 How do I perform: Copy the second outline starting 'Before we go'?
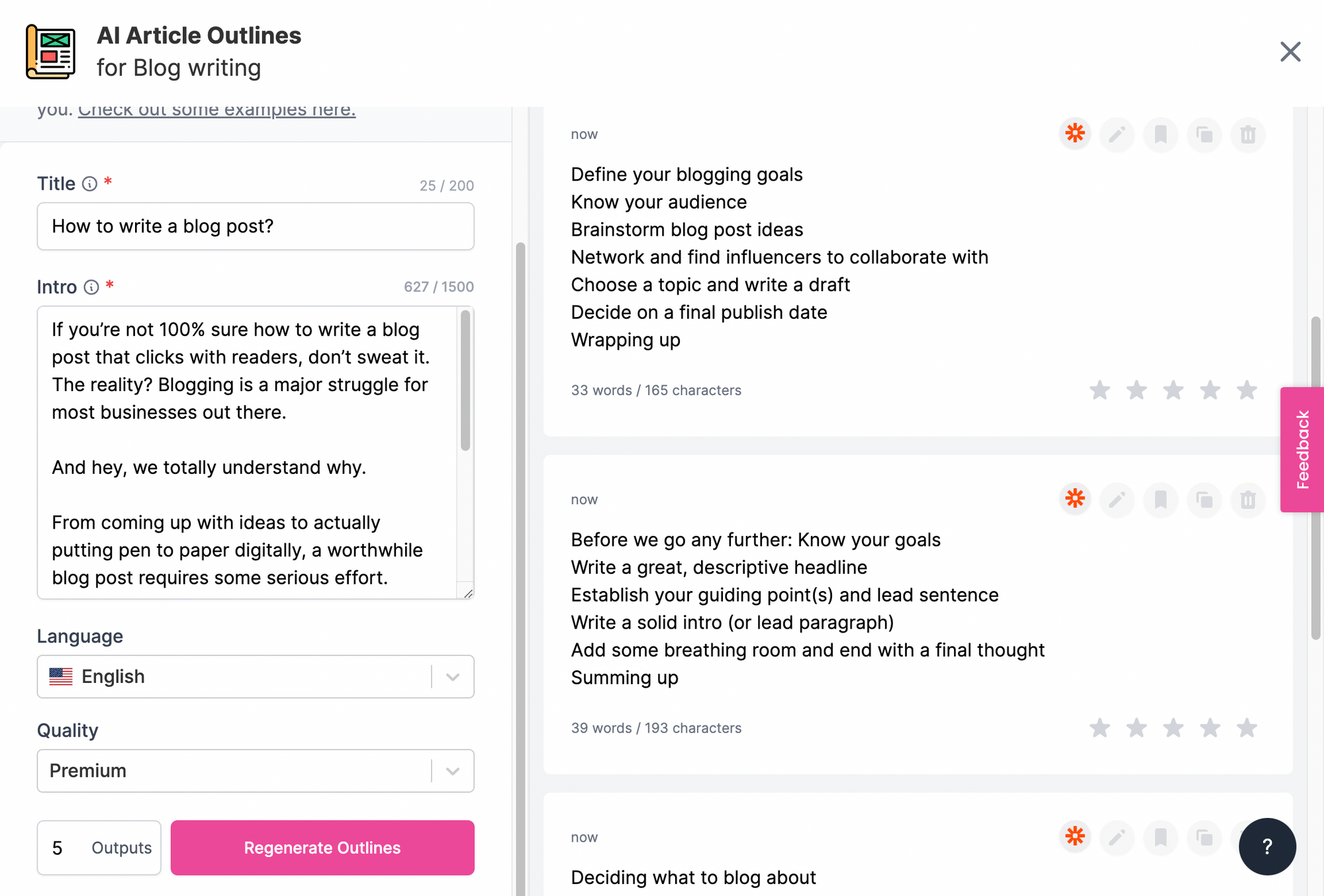coord(1204,500)
